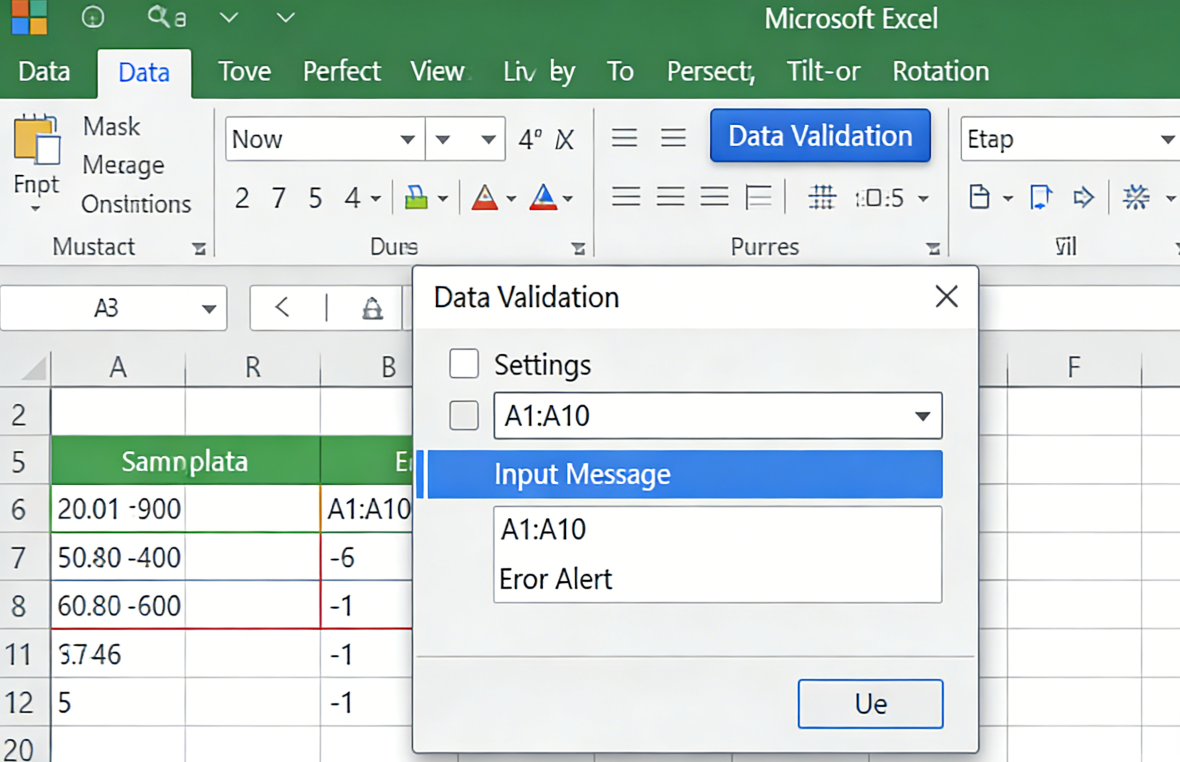The image size is (1180, 762).
Task: Toggle the checkbox beside the A1:A10 dropdown
Action: 464,415
